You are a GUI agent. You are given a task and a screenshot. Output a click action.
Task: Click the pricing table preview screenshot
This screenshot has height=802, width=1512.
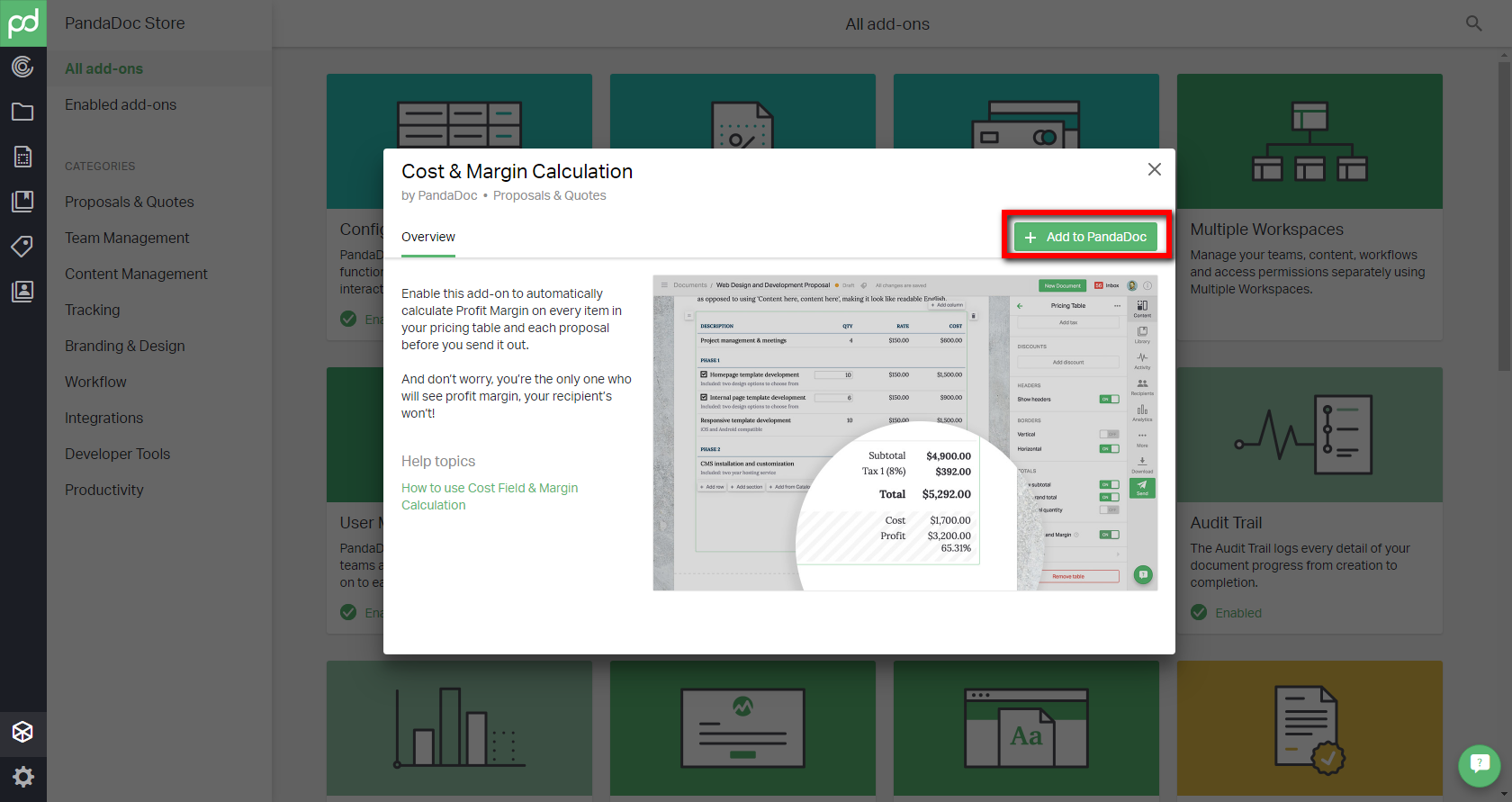pos(905,433)
